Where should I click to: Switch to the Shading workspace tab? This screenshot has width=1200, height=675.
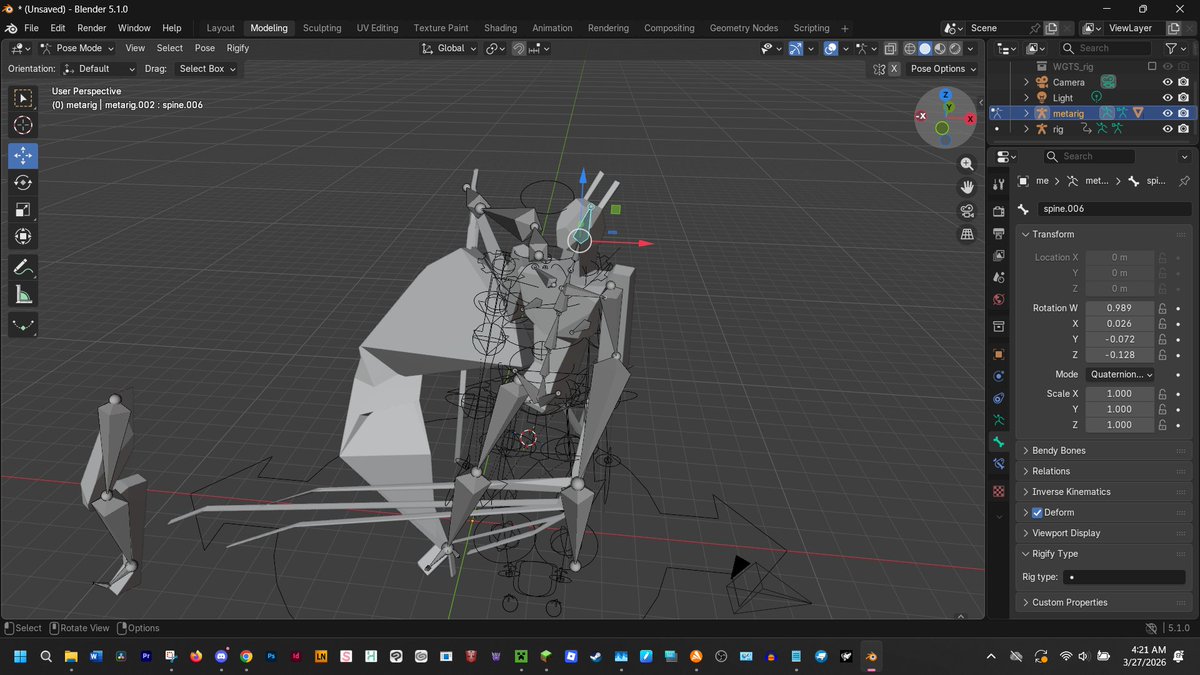(500, 28)
